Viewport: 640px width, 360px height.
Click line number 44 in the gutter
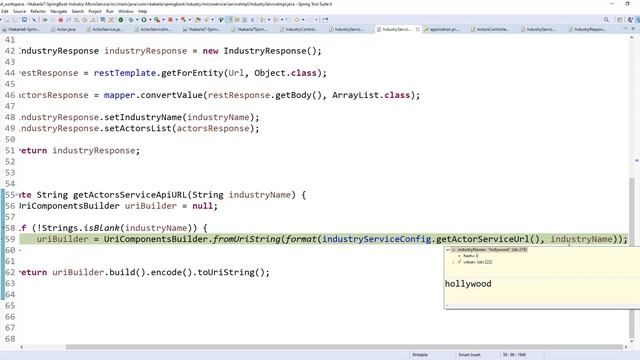tap(10, 73)
